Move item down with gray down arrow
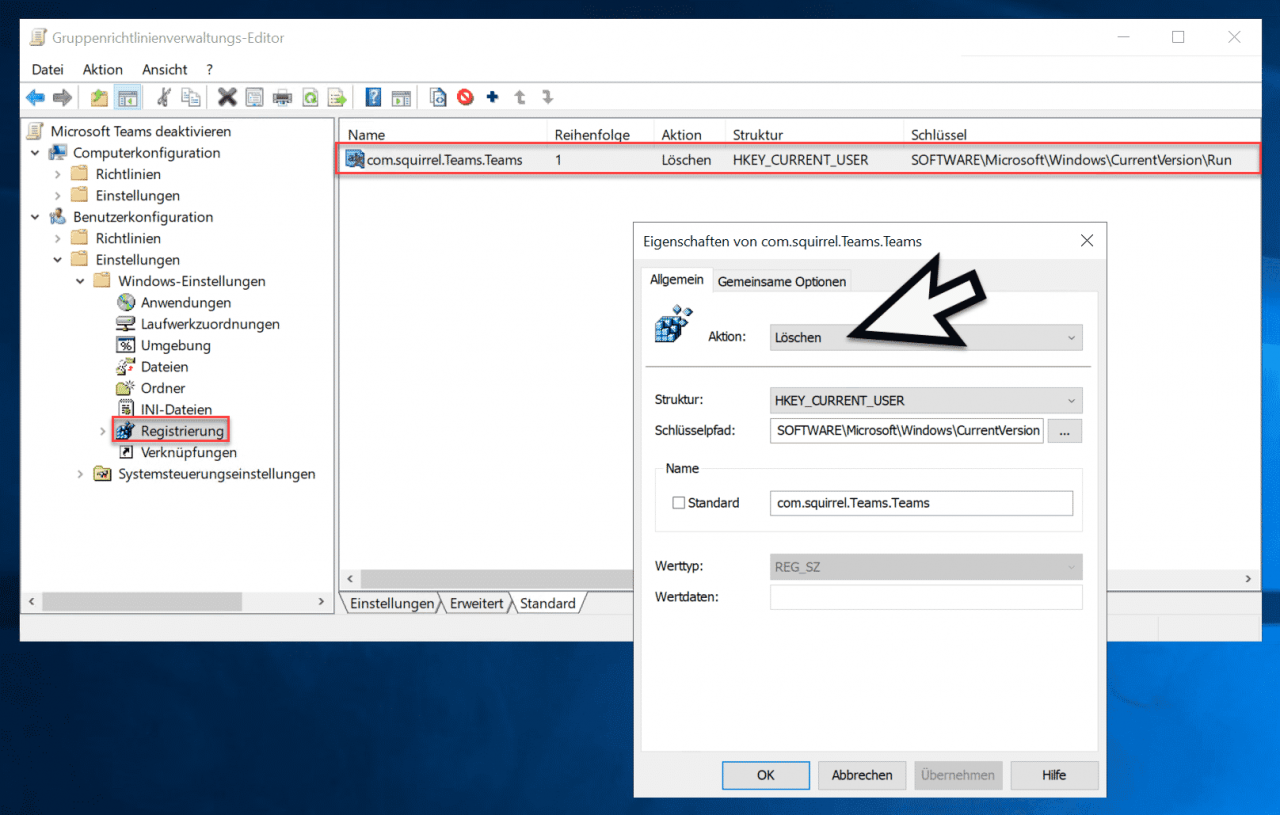 [547, 97]
